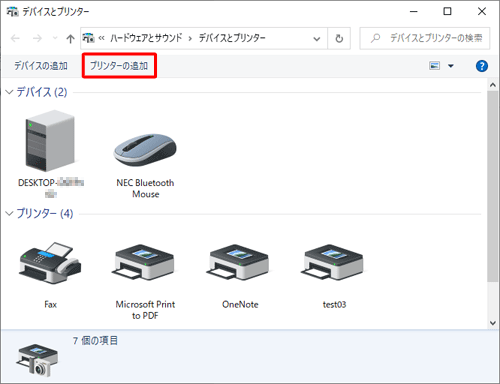Click the OneNote label text
This screenshot has height=384, width=500.
coord(240,304)
